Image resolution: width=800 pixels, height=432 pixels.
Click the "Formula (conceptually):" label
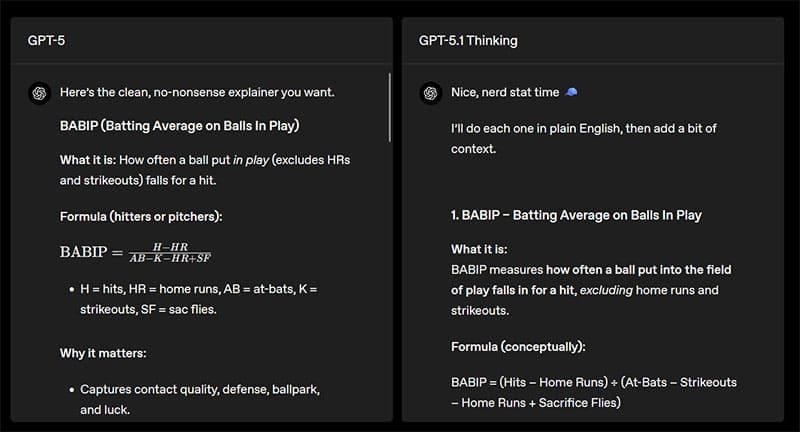[517, 346]
